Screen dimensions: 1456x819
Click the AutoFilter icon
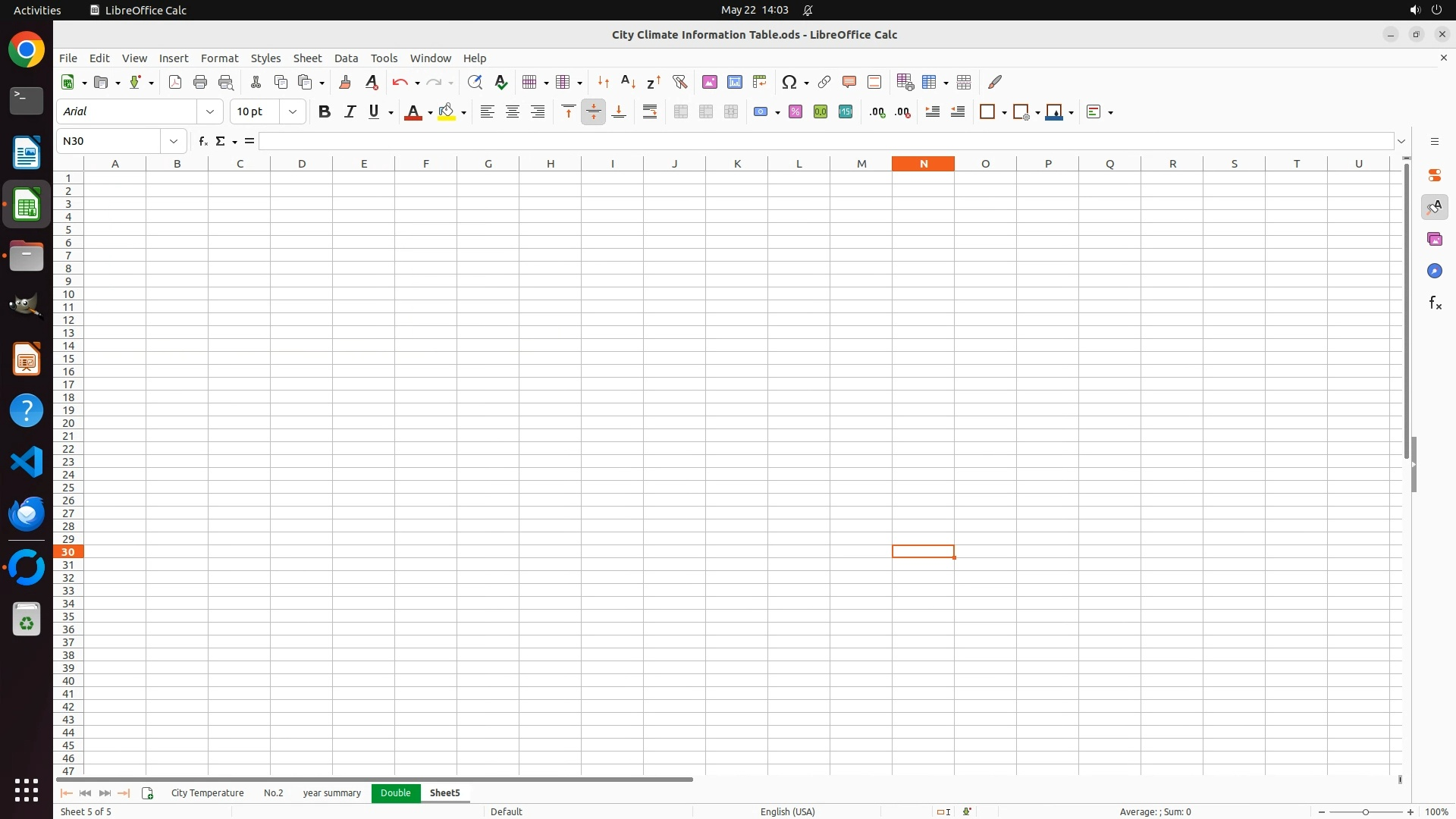click(x=679, y=82)
